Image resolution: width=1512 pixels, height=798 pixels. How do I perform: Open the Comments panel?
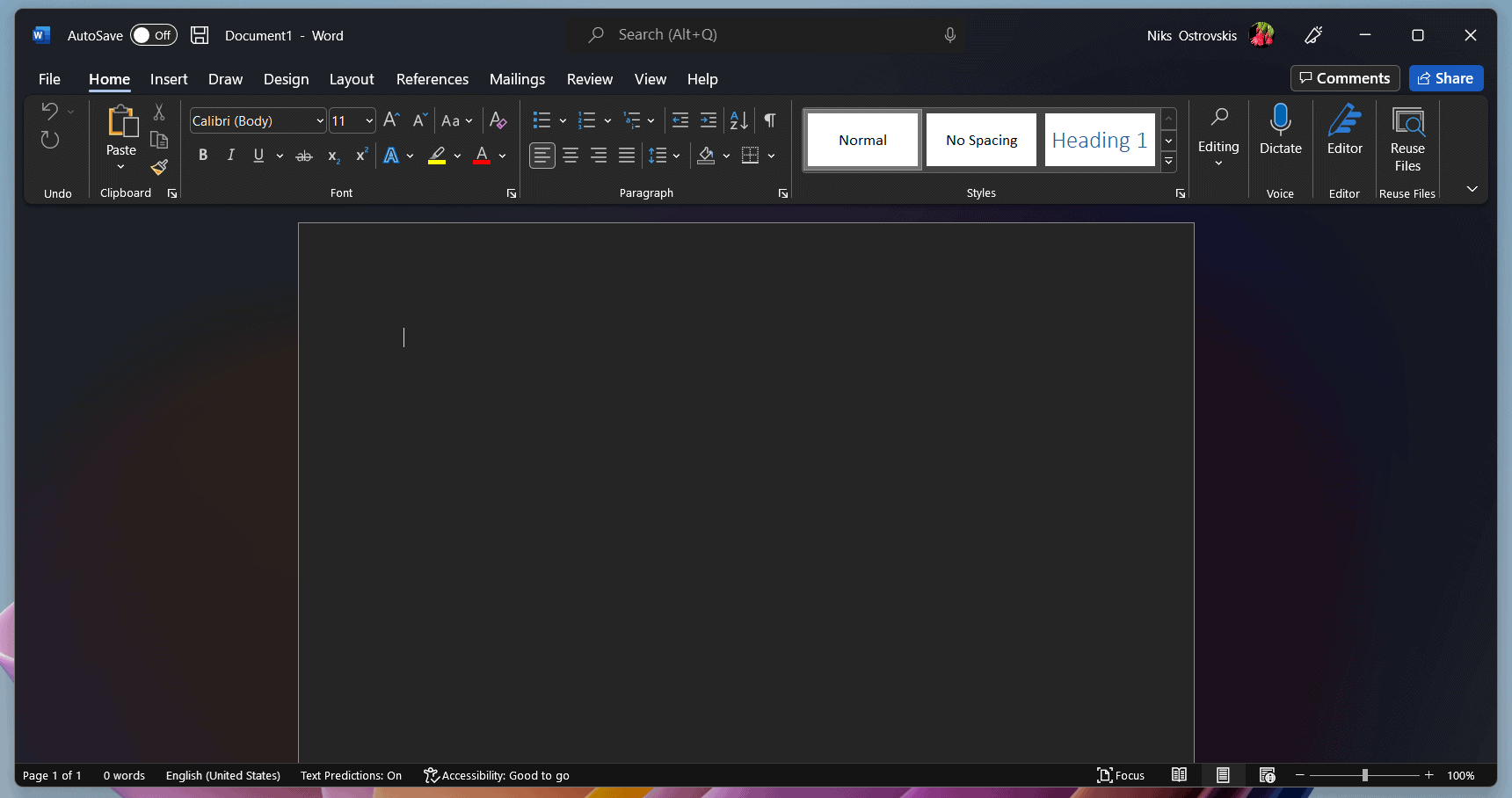(1344, 78)
